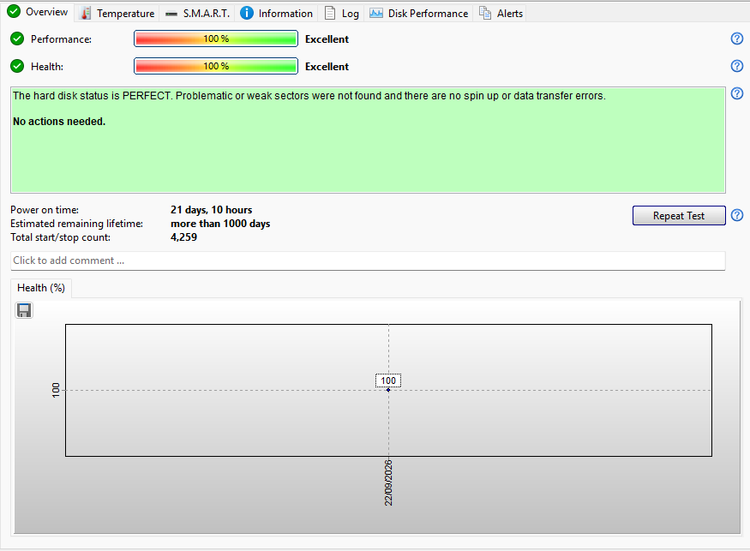Viewport: 750px width, 551px height.
Task: Click the 'Power on time:' label
Action: tap(44, 210)
